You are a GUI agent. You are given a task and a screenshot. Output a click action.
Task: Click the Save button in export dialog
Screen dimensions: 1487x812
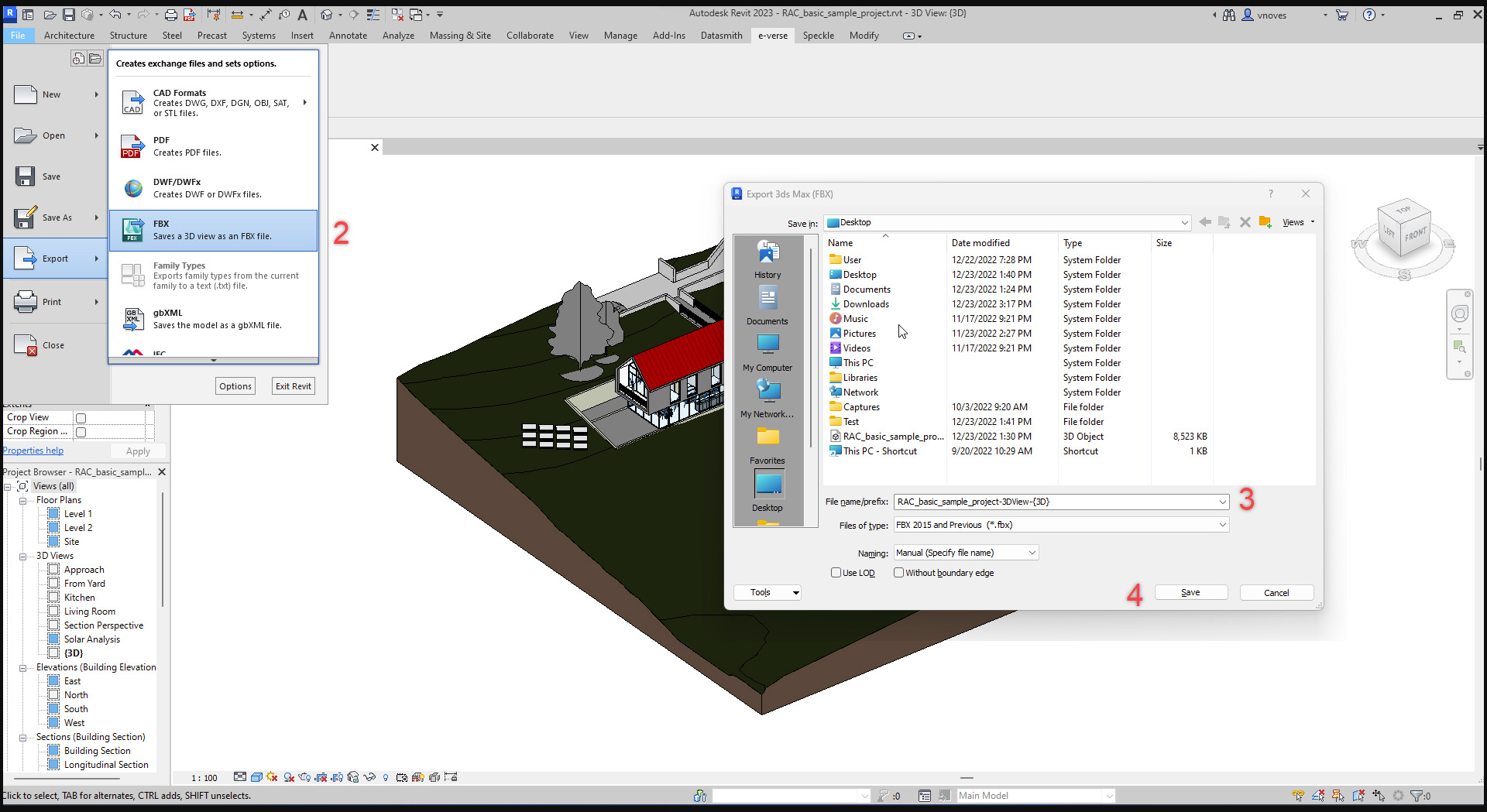tap(1190, 591)
